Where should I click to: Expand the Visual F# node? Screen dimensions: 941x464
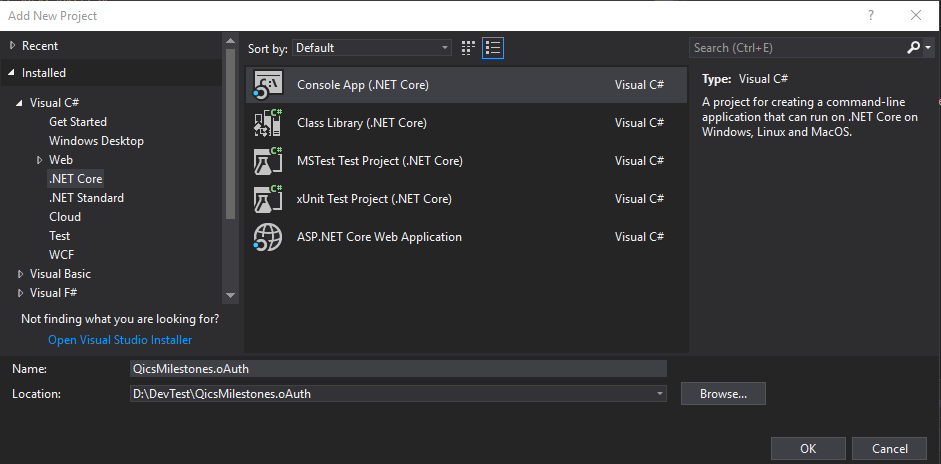click(20, 293)
